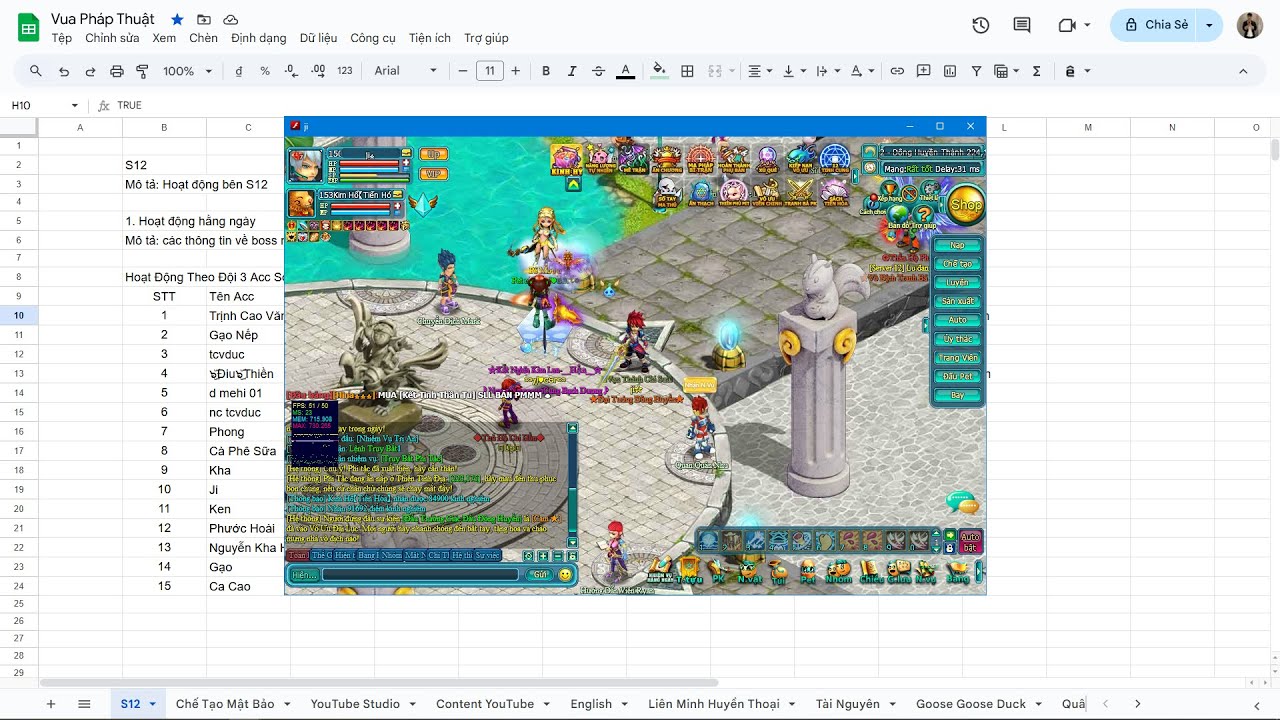This screenshot has height=720, width=1280.
Task: Open the Ấn Chương game icon
Action: (667, 160)
